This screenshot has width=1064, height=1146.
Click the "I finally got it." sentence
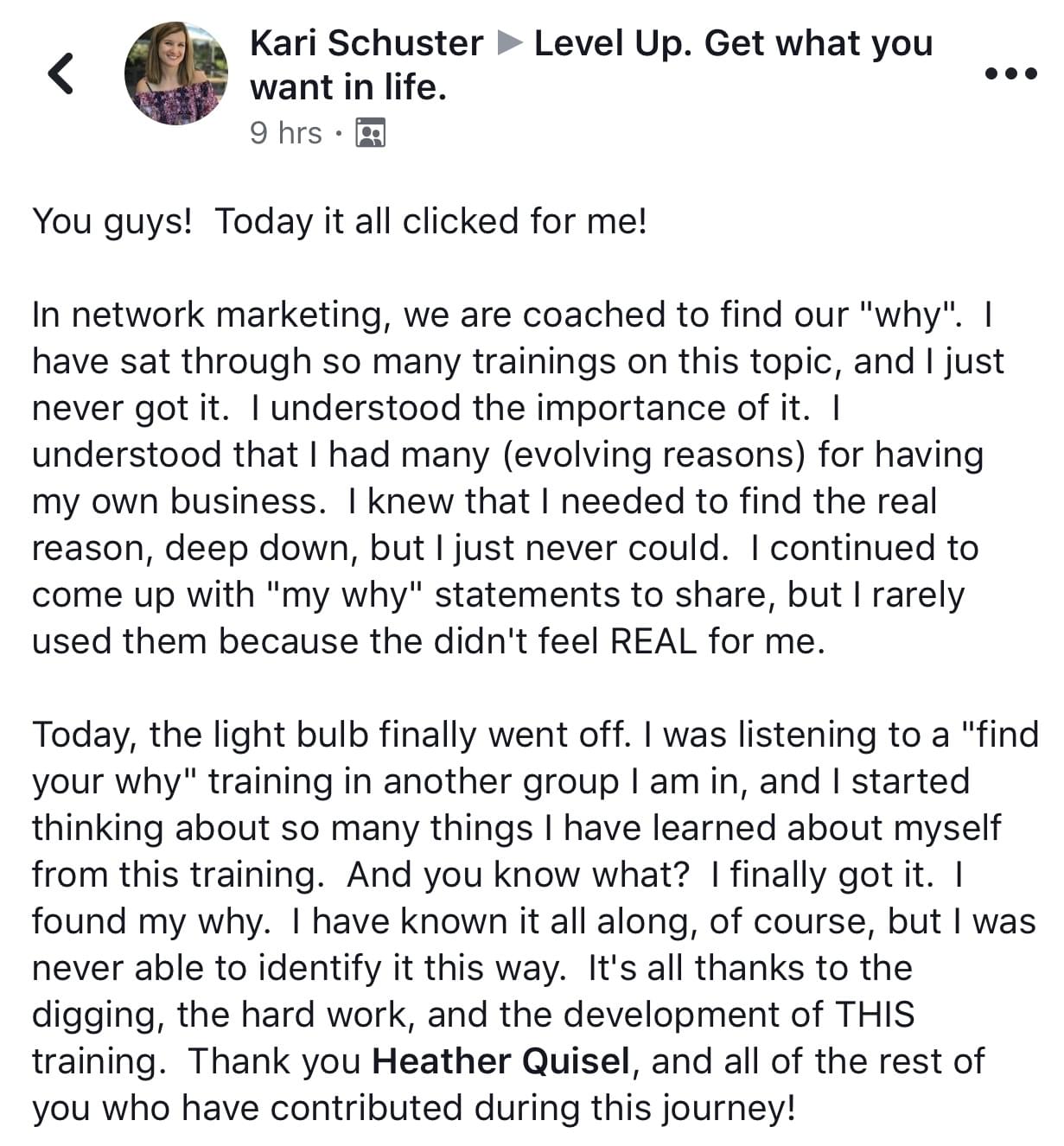pos(822,875)
